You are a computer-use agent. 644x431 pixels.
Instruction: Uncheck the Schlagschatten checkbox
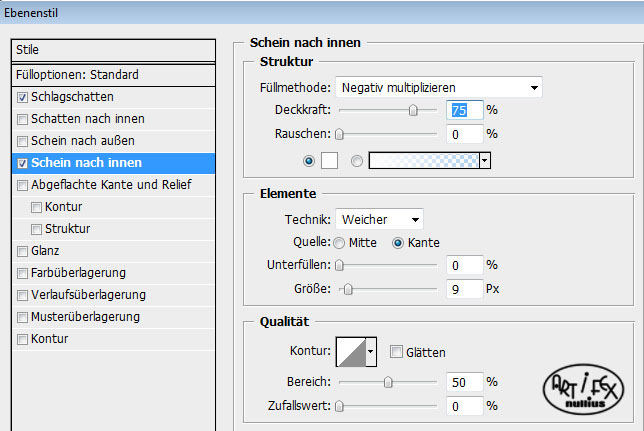[x=23, y=97]
